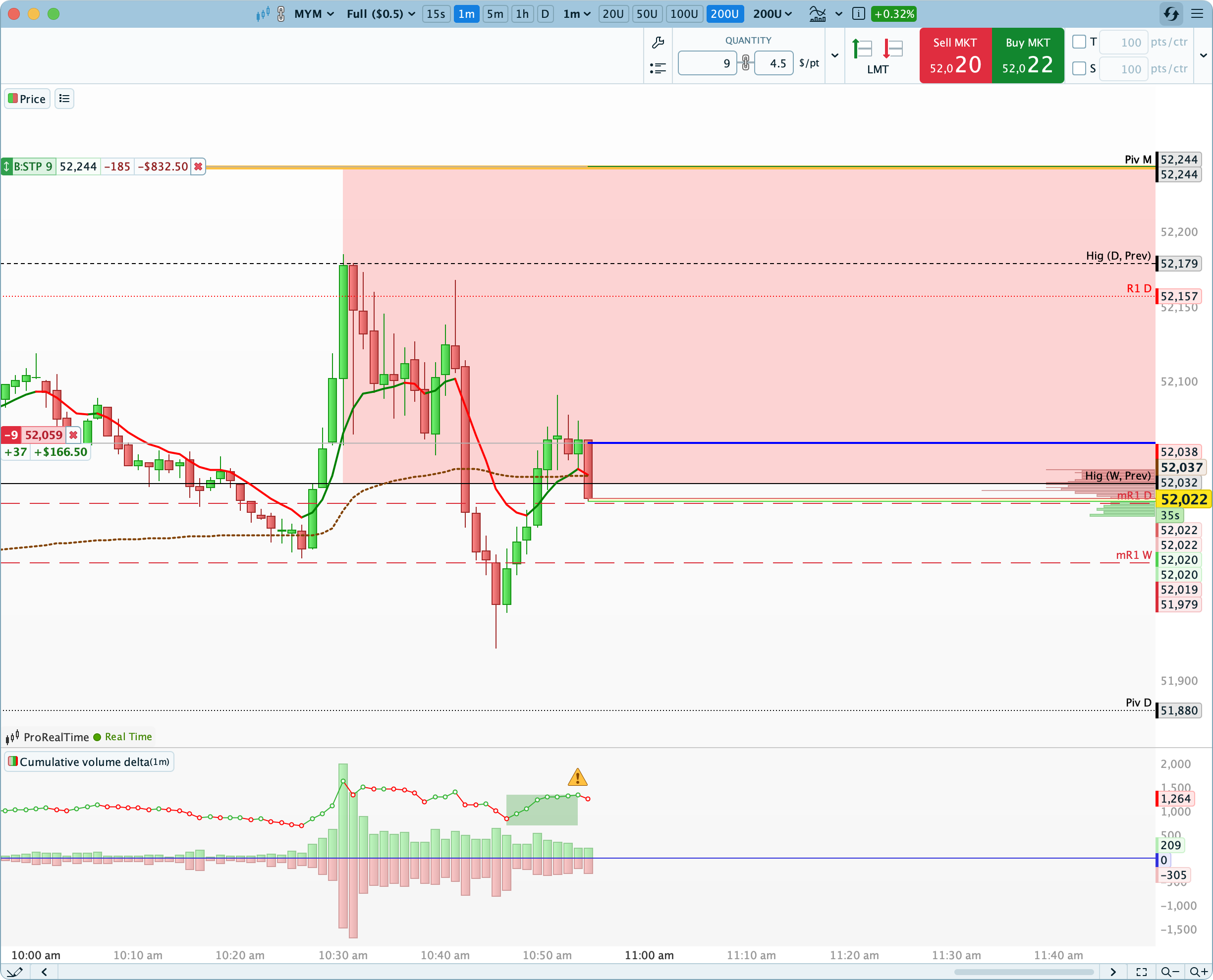Select the 20U history preset
The height and width of the screenshot is (980, 1213).
pyautogui.click(x=613, y=13)
